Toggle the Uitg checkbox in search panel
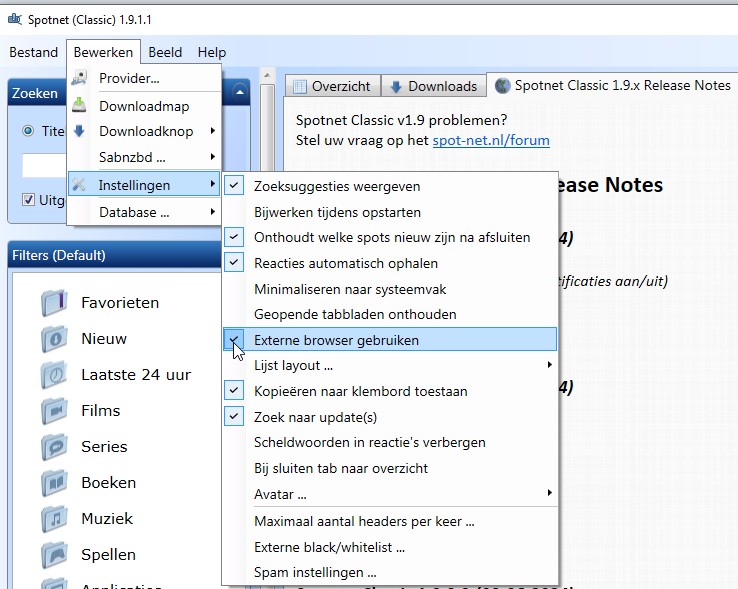The width and height of the screenshot is (738, 589). tap(28, 200)
